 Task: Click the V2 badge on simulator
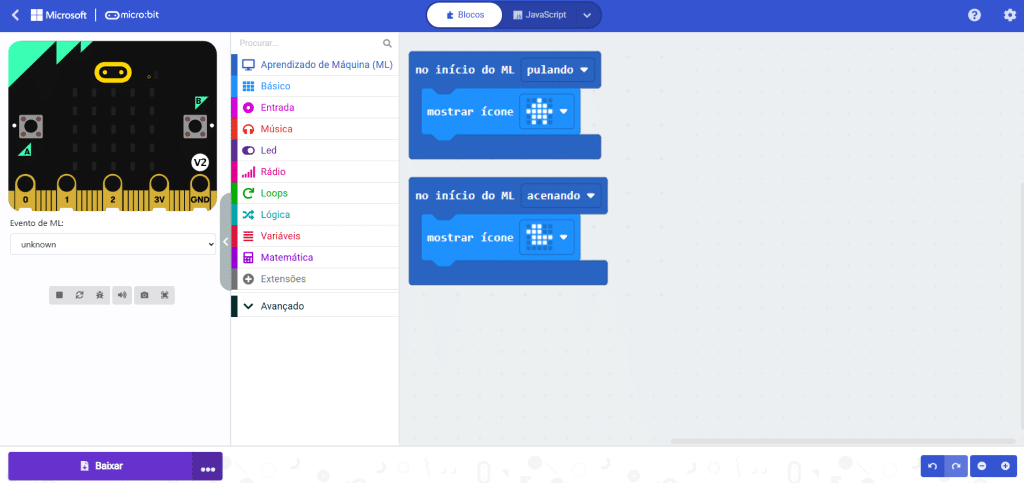click(200, 163)
